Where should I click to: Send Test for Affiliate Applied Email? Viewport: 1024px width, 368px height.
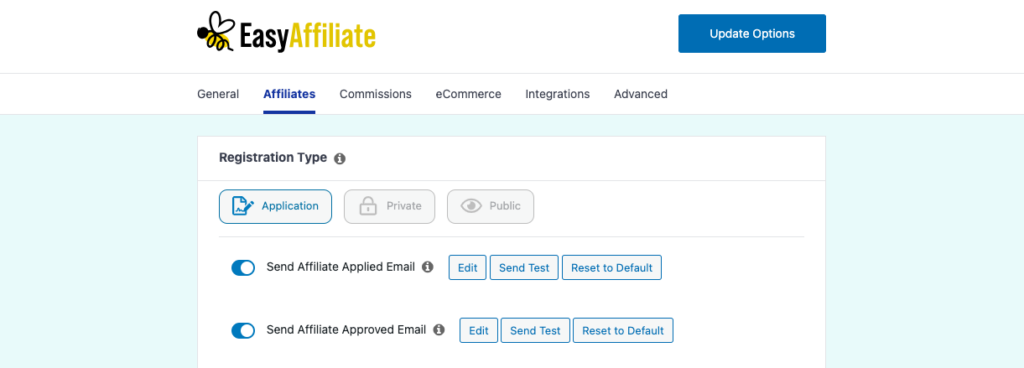(x=524, y=268)
